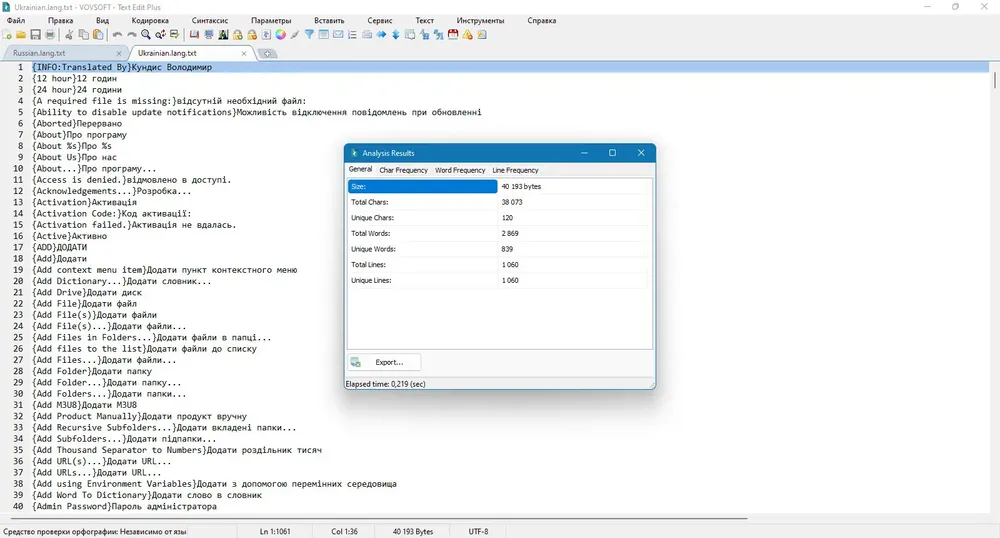Click the warning triangle toolbar icon
This screenshot has height=538, width=1000.
click(467, 34)
